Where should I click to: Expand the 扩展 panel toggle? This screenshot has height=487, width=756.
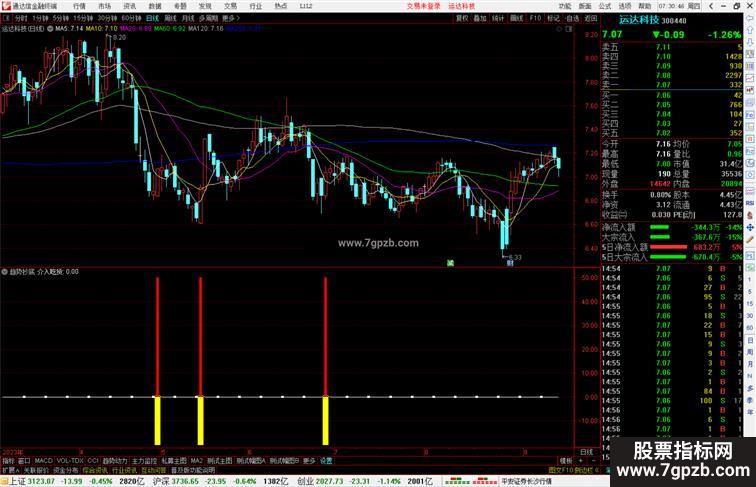(x=10, y=470)
